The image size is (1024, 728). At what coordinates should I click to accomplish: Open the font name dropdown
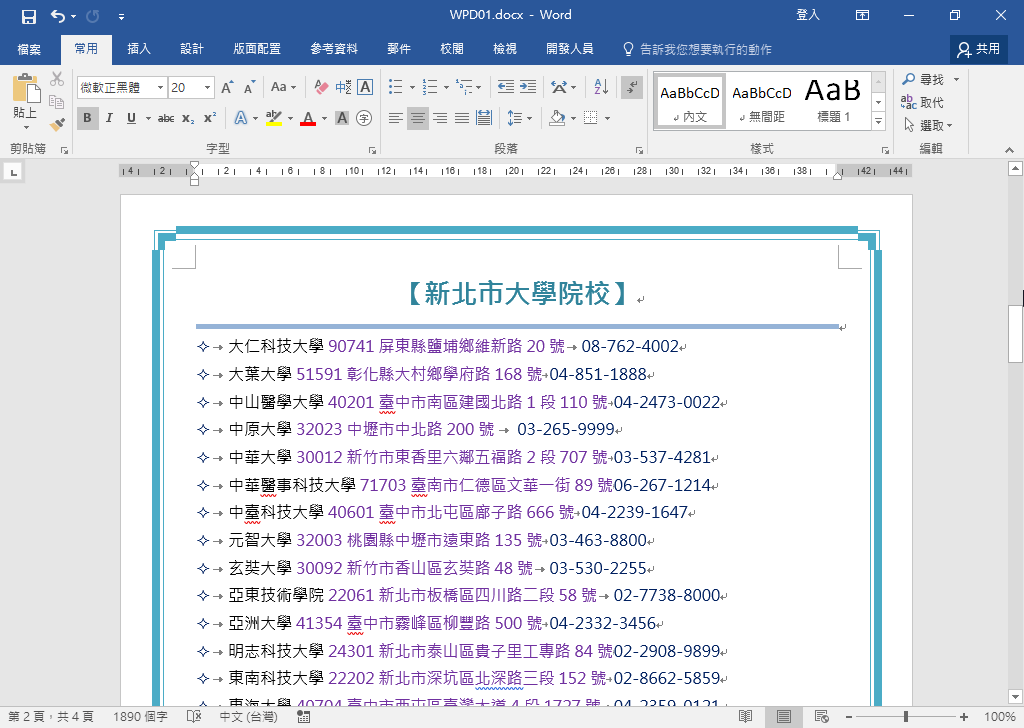pos(160,87)
